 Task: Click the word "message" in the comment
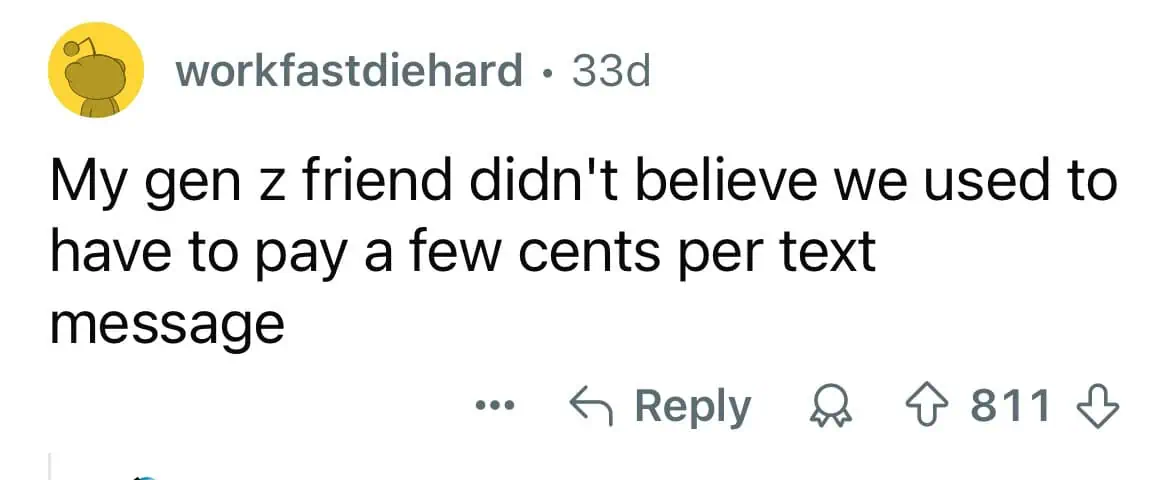click(x=167, y=326)
